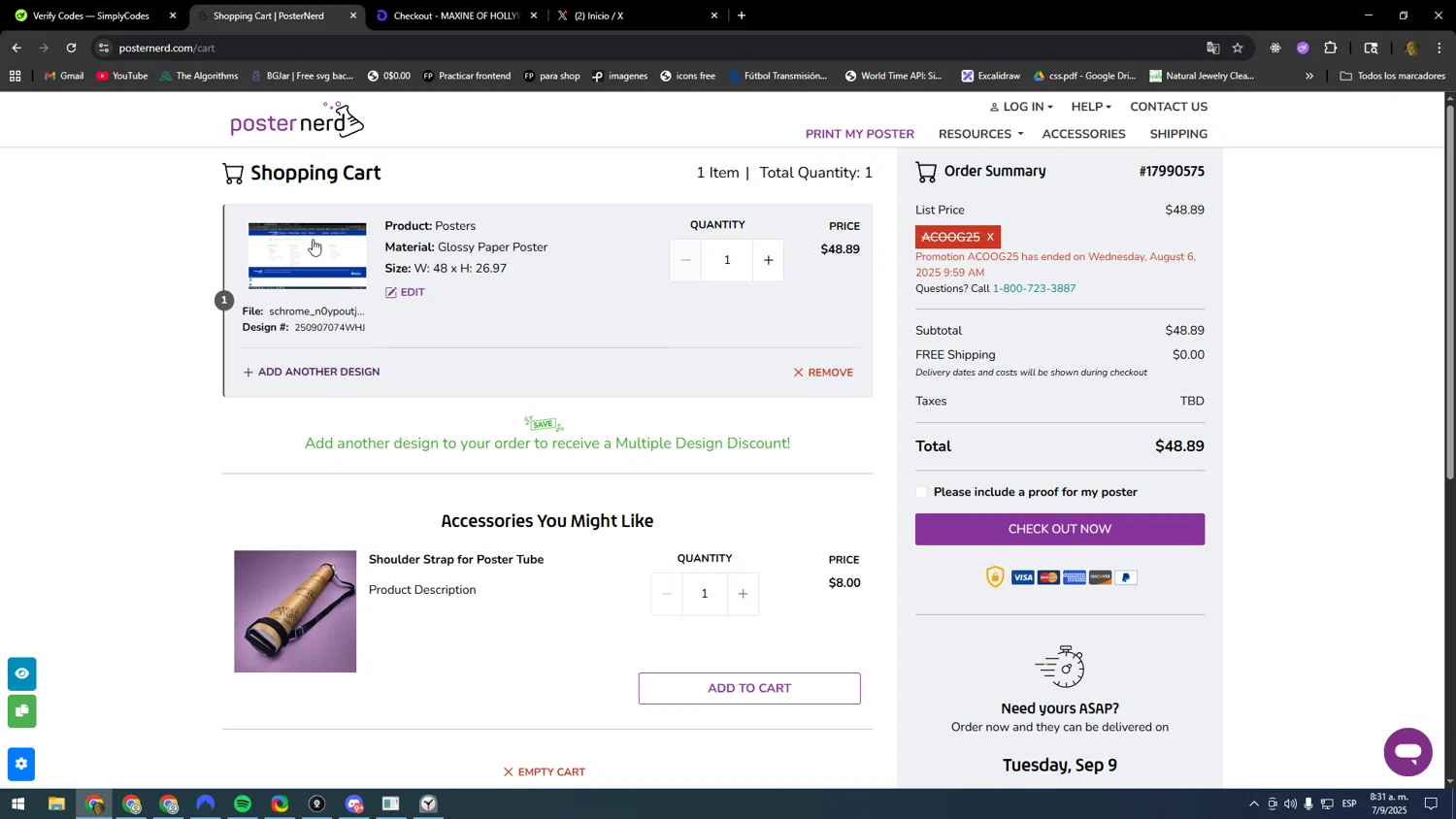1456x819 pixels.
Task: Click the site info icon in address bar
Action: (104, 48)
